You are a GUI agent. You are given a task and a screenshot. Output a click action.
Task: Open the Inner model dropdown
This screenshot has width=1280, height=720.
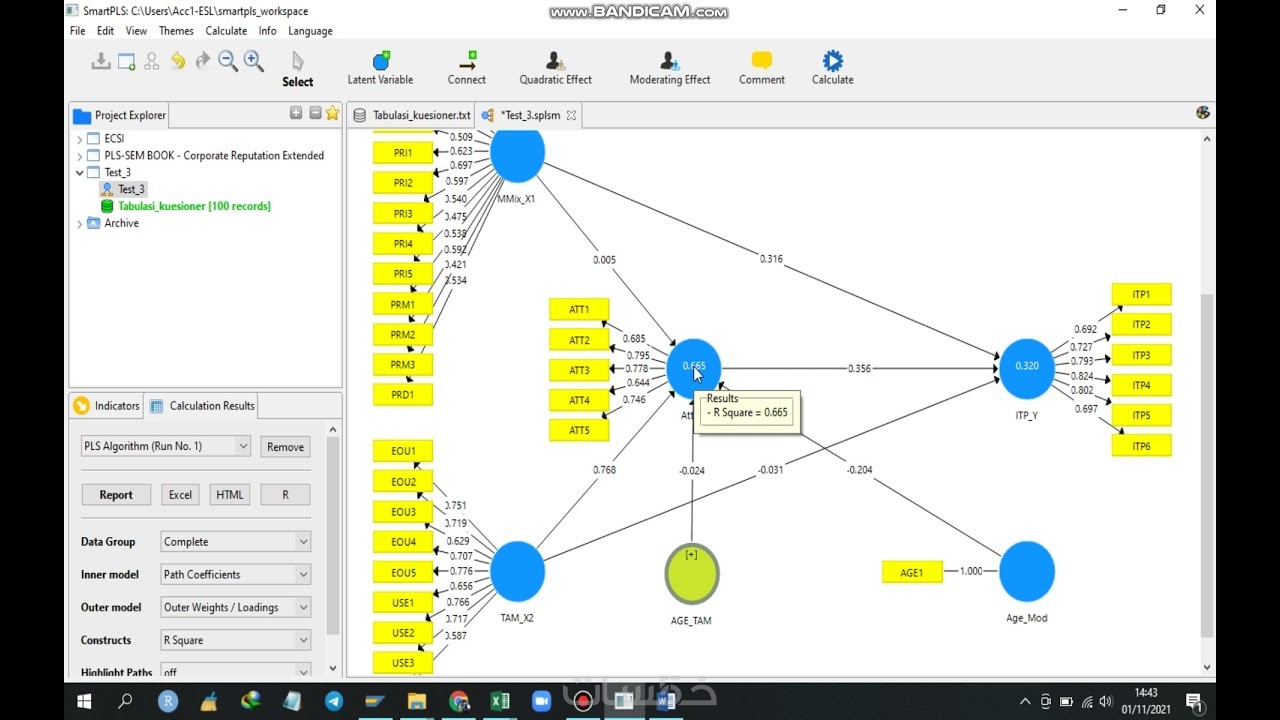click(x=236, y=575)
